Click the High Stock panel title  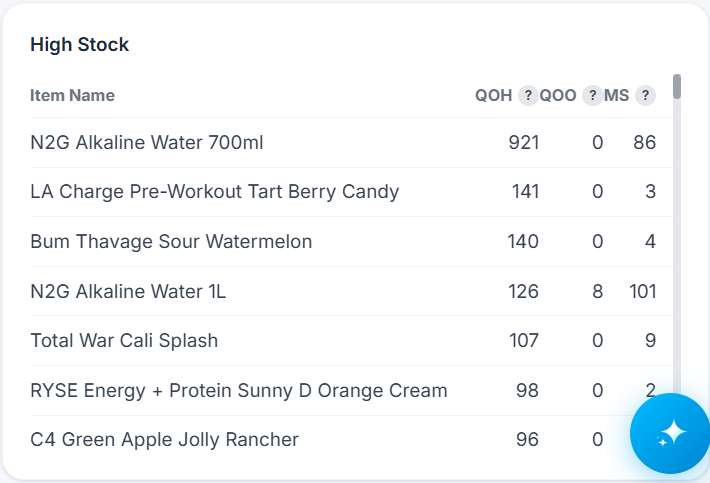[x=80, y=44]
